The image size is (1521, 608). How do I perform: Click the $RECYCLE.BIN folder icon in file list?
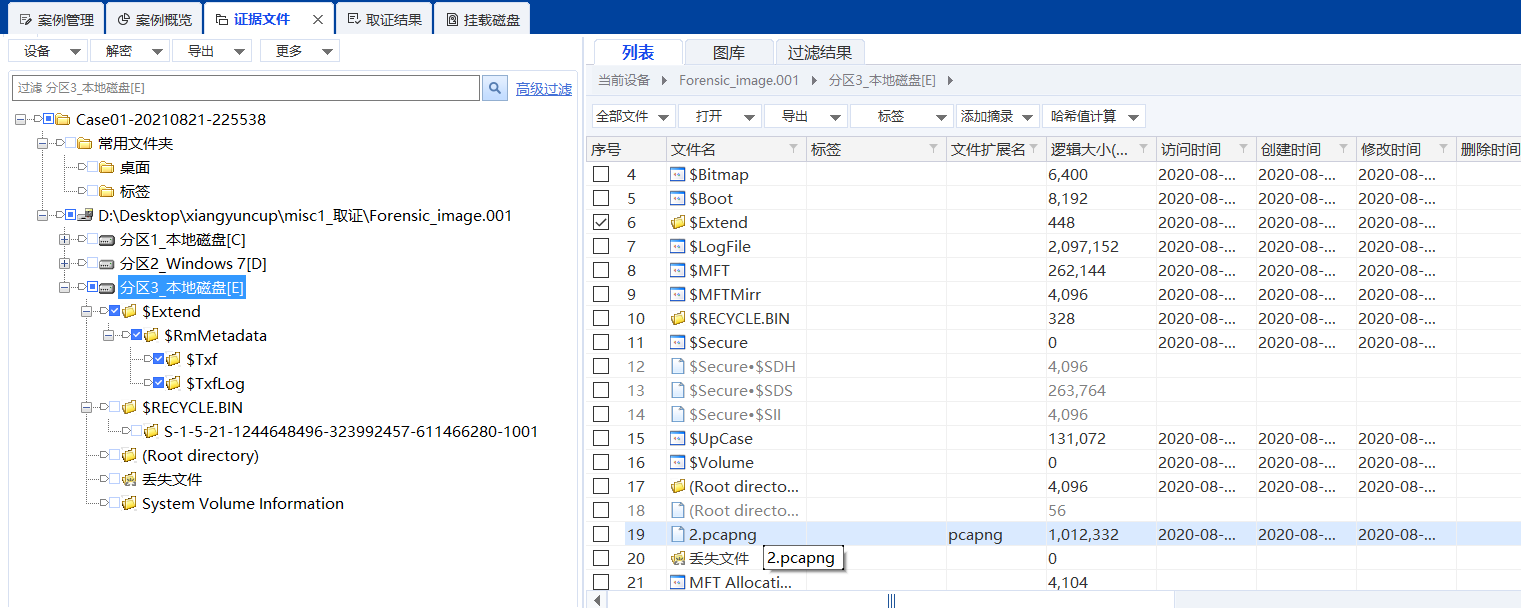[678, 318]
